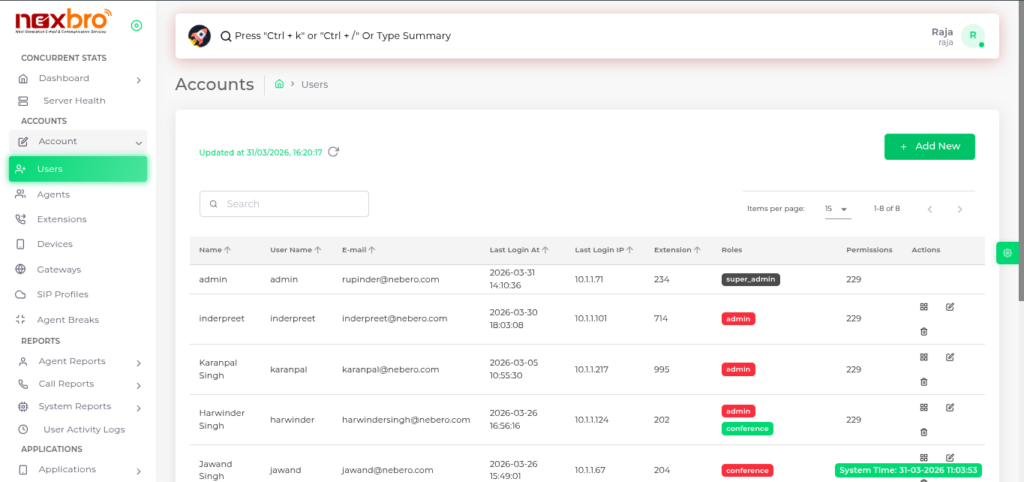The image size is (1024, 482).
Task: Click the Add New button
Action: [929, 147]
